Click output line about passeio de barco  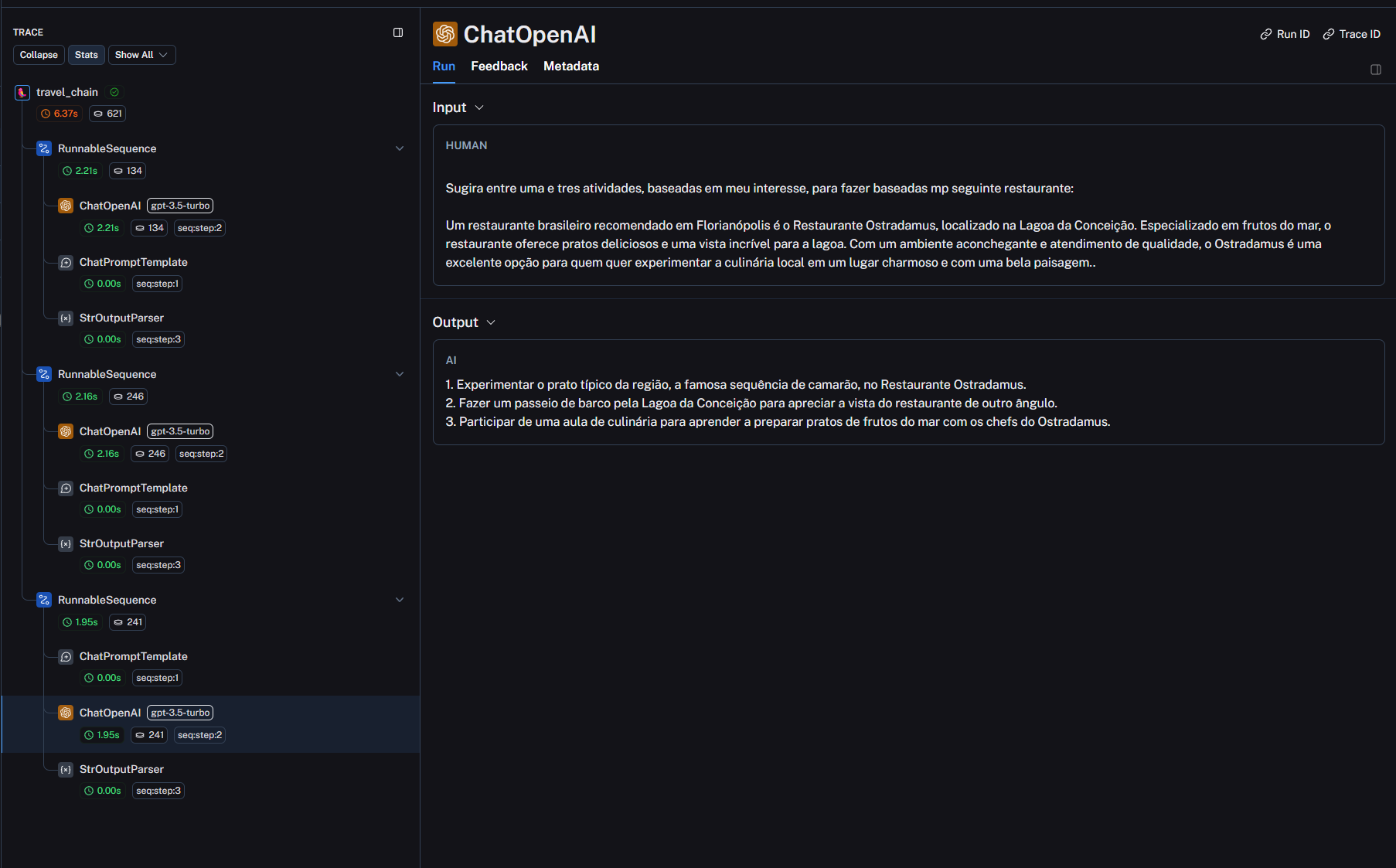pos(751,403)
